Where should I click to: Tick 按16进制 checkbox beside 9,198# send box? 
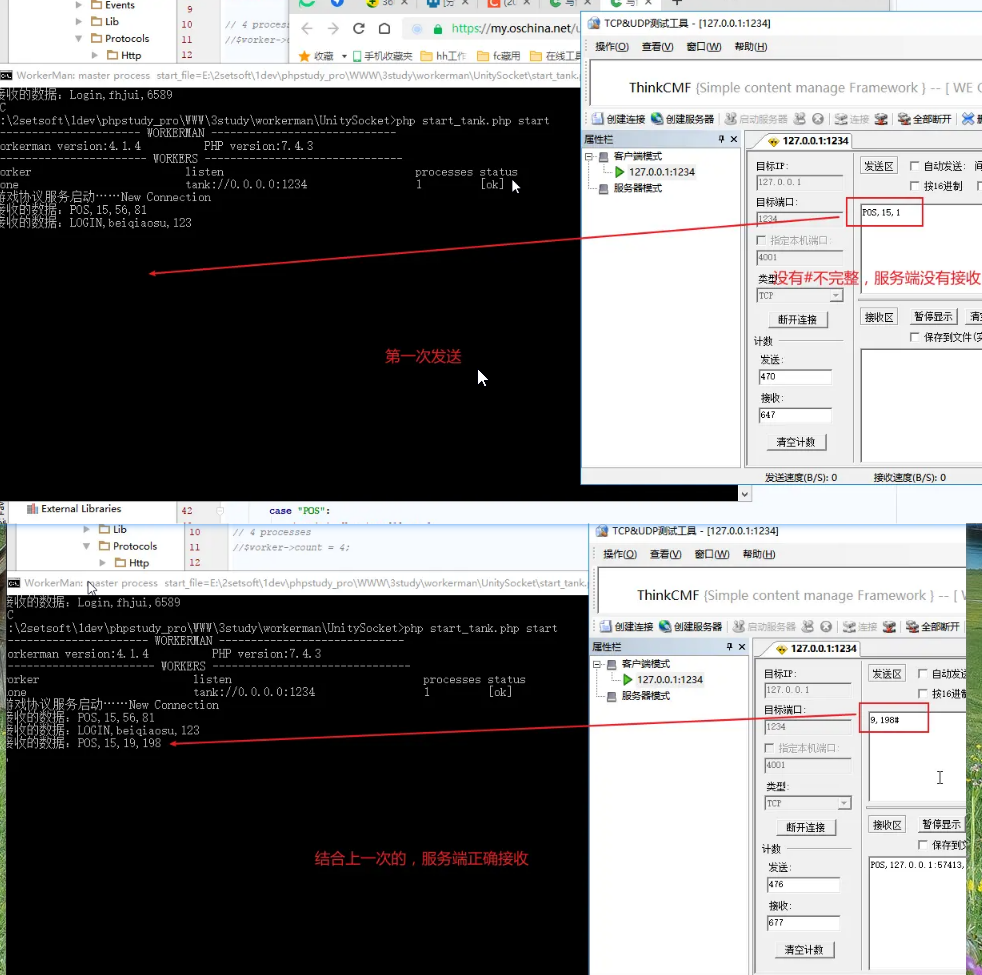923,694
